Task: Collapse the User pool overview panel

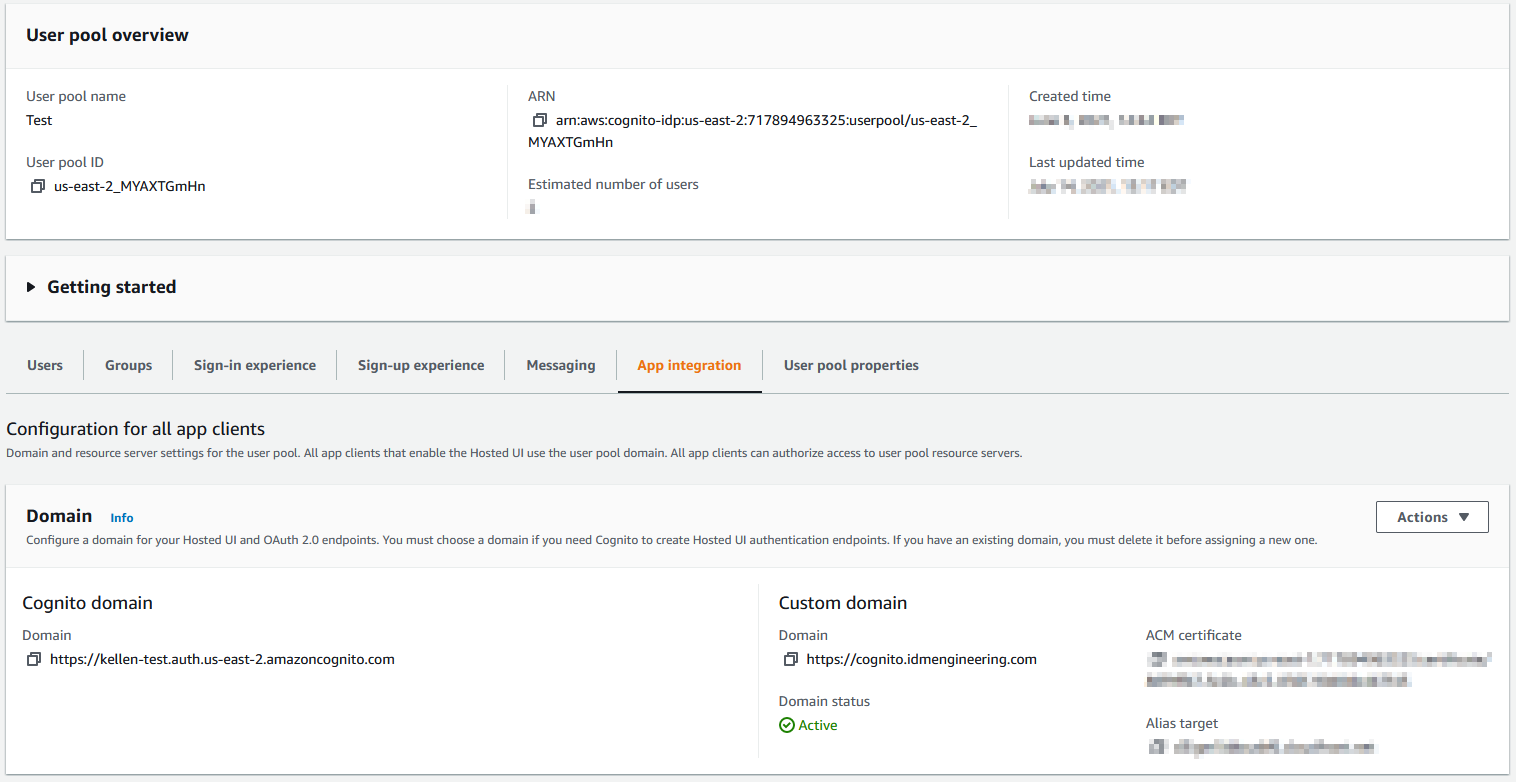Action: 107,34
